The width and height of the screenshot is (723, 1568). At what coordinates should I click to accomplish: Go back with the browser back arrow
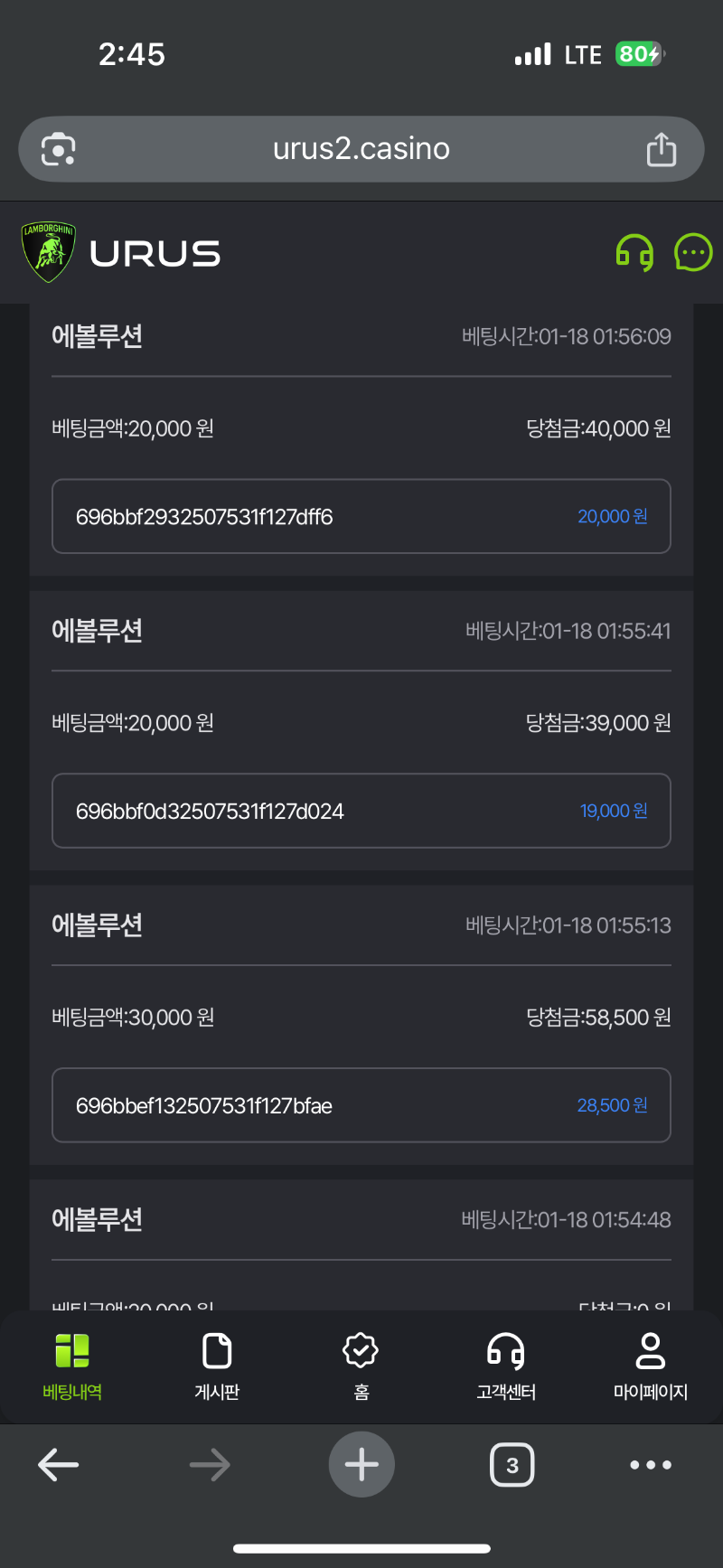(59, 1464)
